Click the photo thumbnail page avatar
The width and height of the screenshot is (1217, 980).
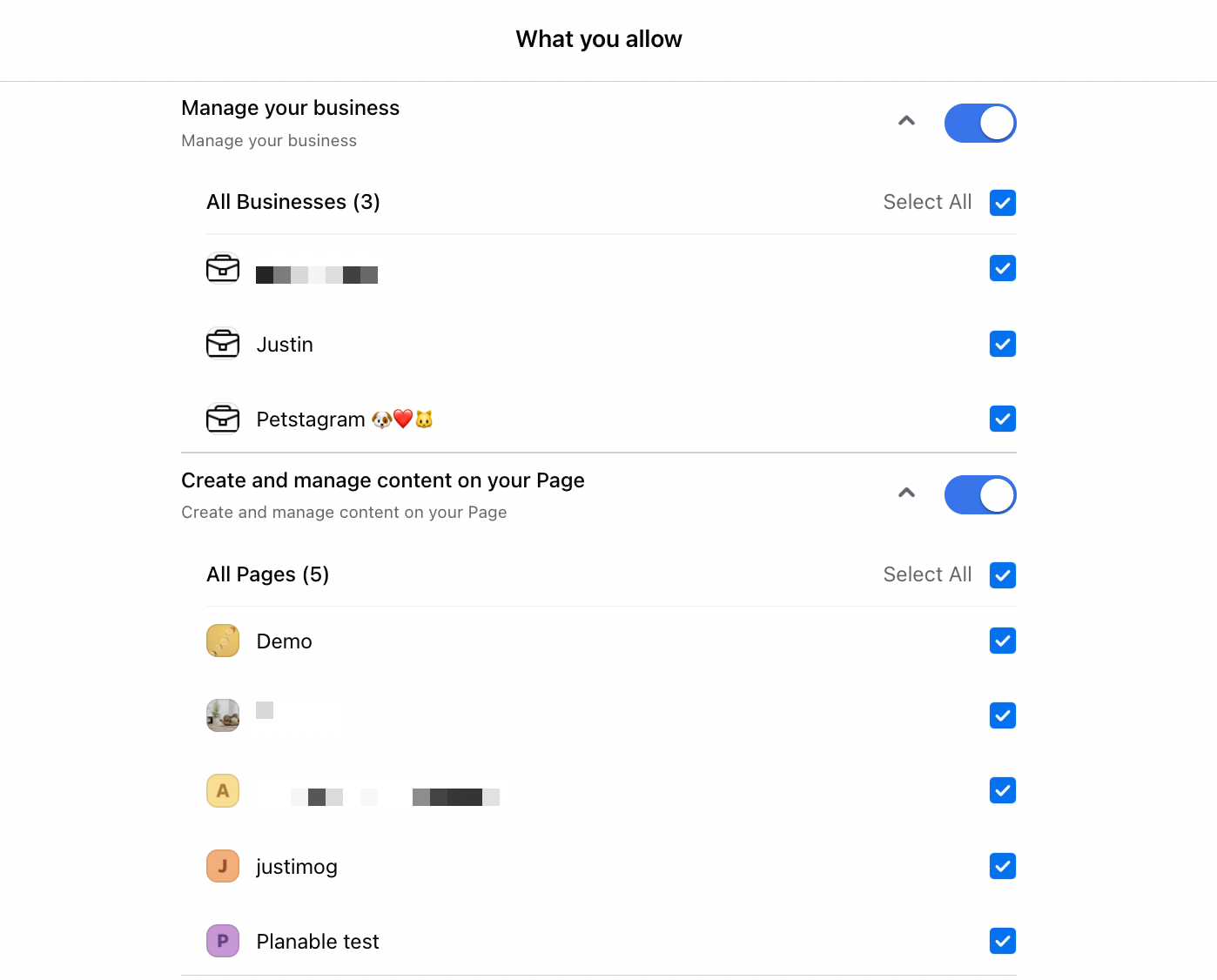pyautogui.click(x=223, y=715)
